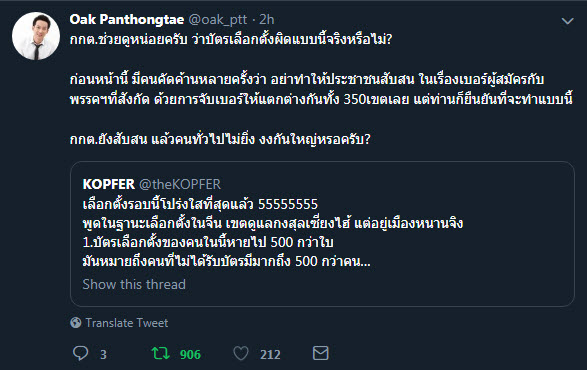Open Oak Panthongtae display name

[127, 19]
